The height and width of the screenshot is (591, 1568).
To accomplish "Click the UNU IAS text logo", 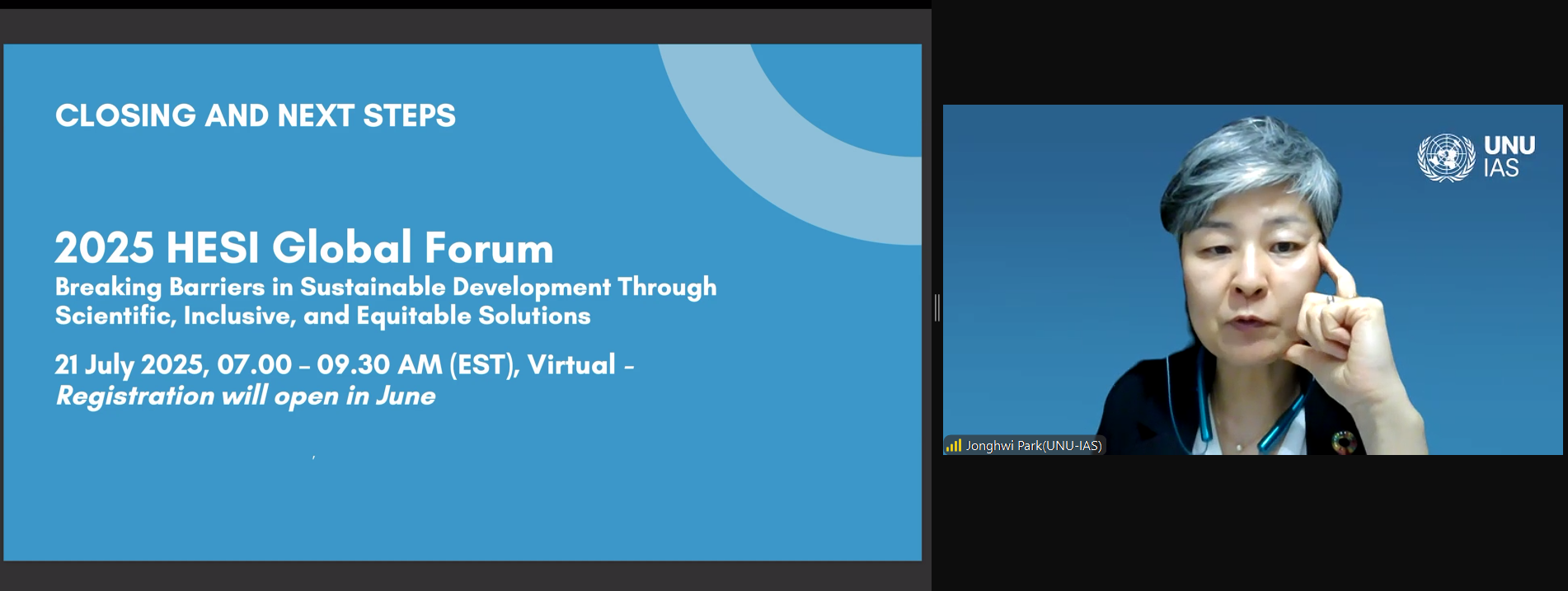I will [1509, 157].
